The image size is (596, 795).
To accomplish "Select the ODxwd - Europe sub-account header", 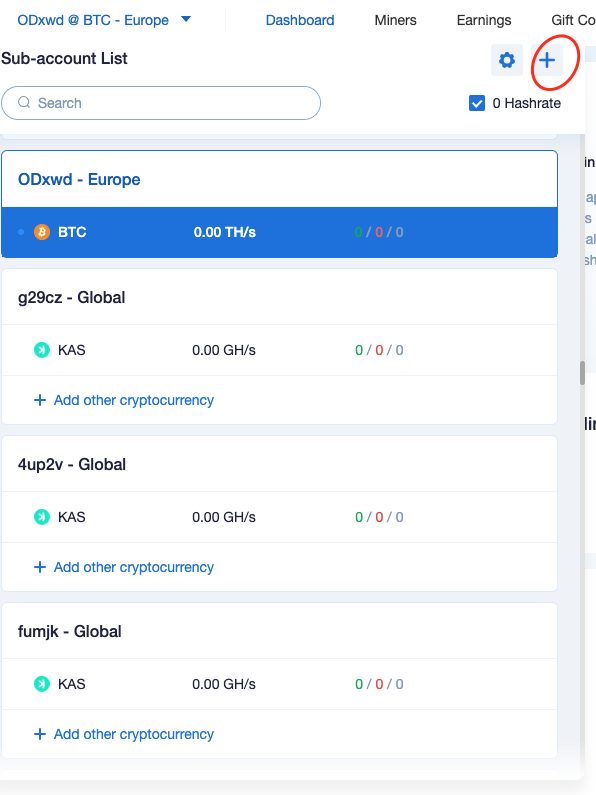I will (x=280, y=179).
